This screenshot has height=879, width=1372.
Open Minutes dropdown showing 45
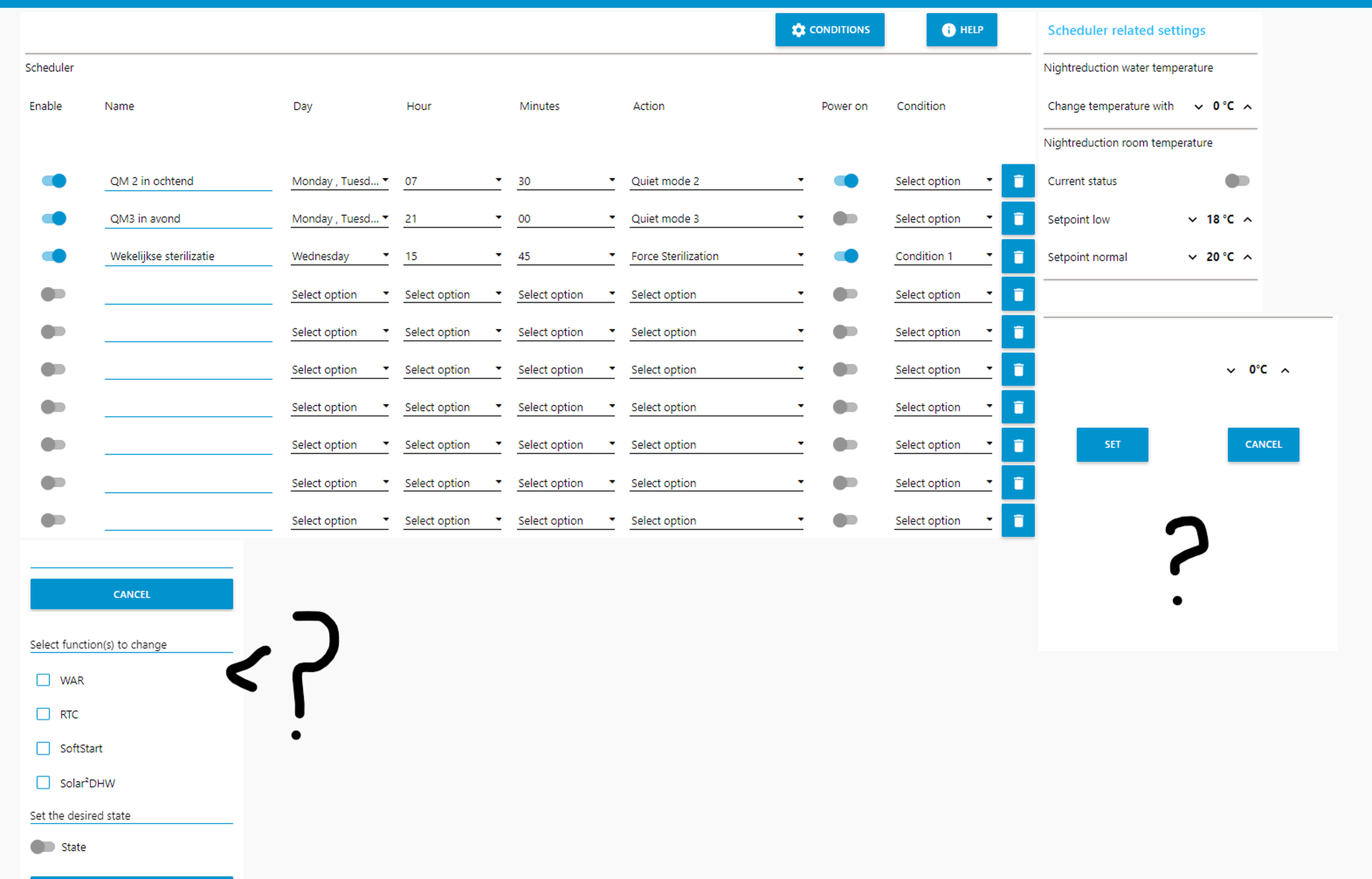click(x=566, y=257)
